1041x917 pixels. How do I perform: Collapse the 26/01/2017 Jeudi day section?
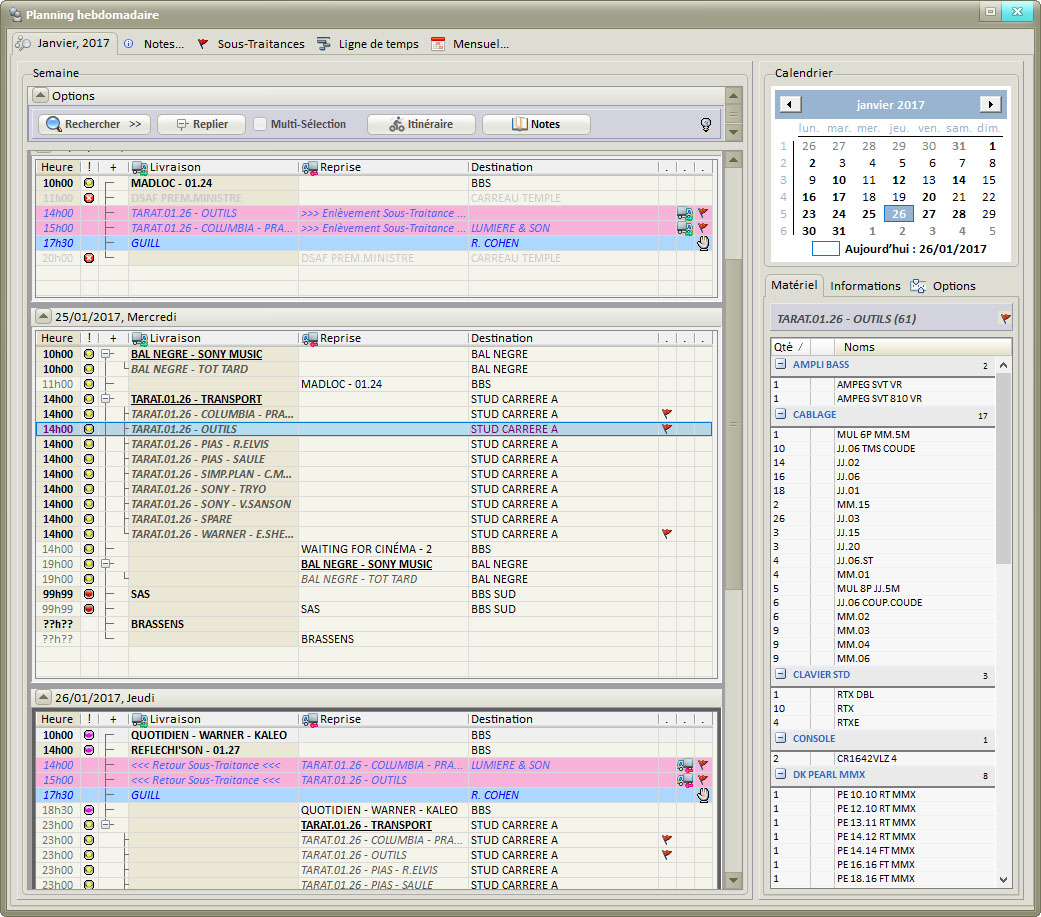tap(41, 697)
